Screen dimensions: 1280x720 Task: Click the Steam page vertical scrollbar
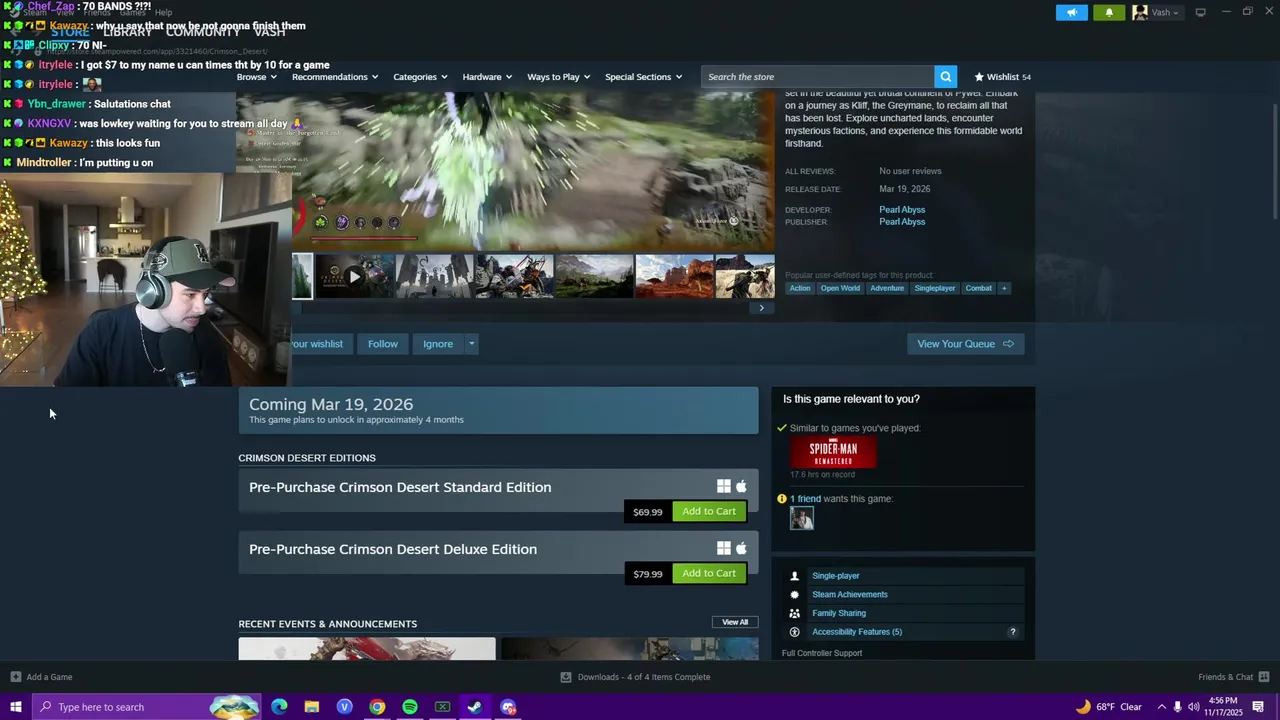[x=1274, y=160]
